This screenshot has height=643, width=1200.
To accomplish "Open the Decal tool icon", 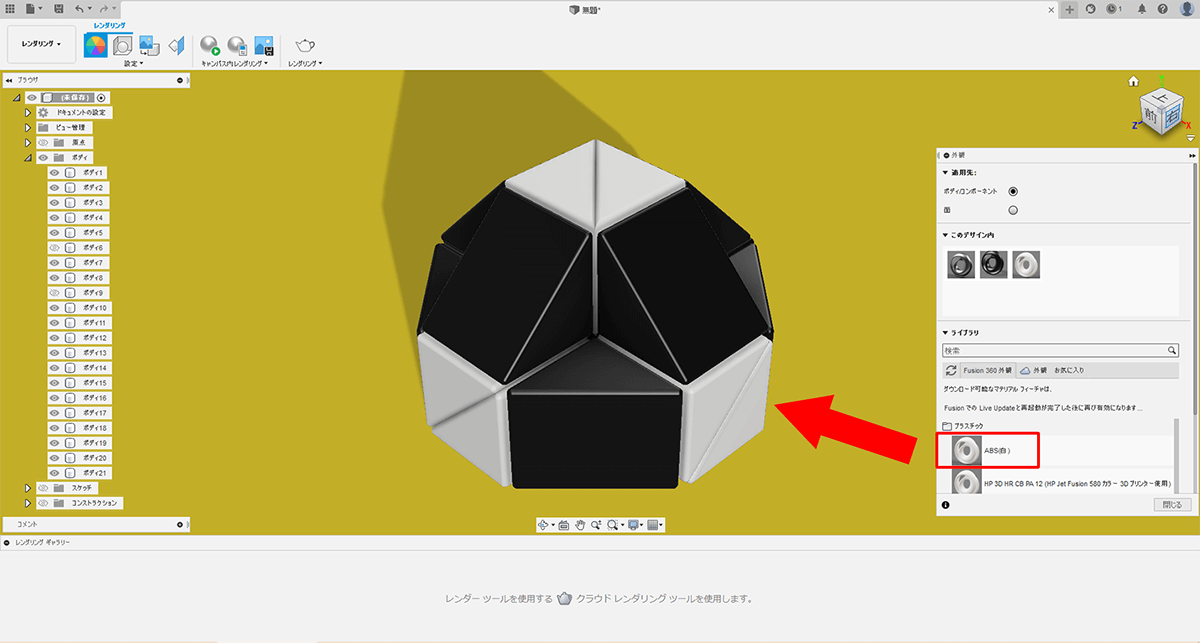I will coord(149,45).
